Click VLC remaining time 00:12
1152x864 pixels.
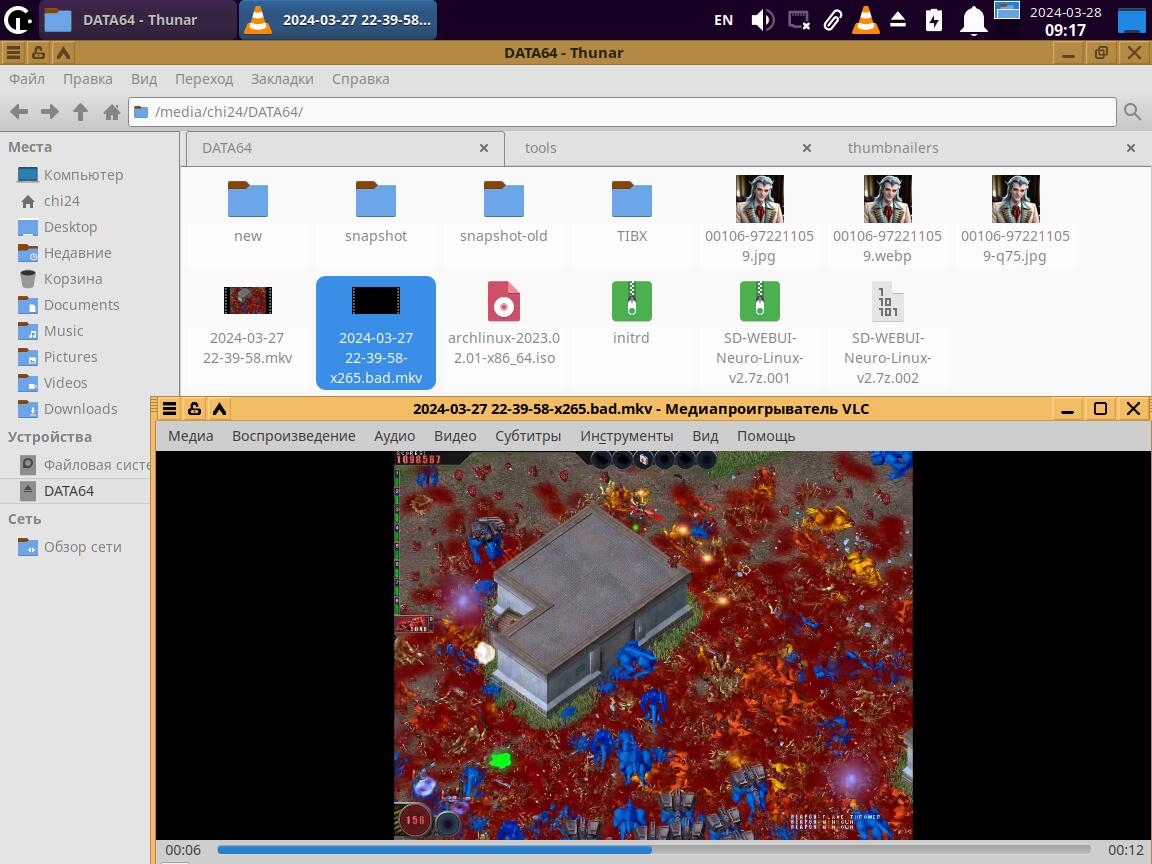point(1126,850)
